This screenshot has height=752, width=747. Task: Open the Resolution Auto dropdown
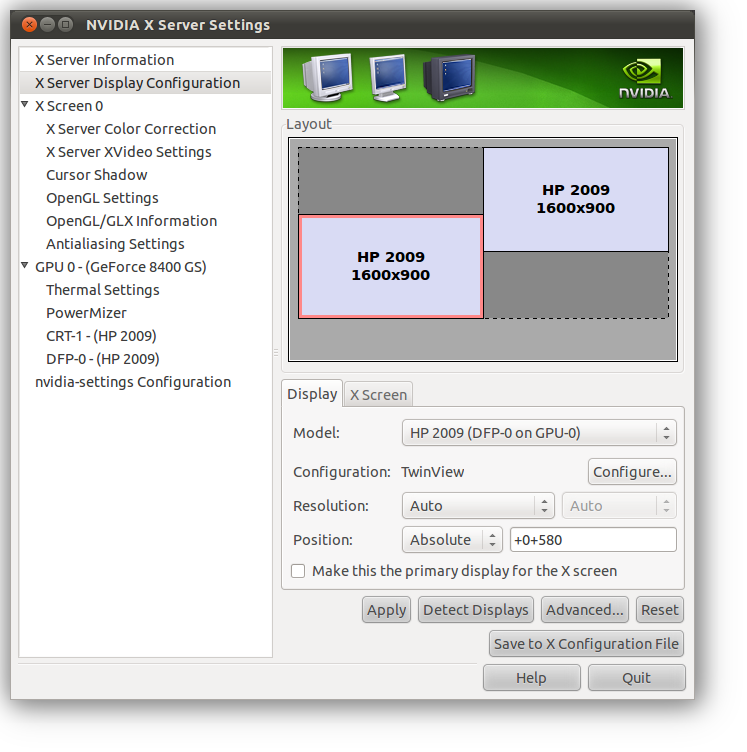tap(477, 506)
